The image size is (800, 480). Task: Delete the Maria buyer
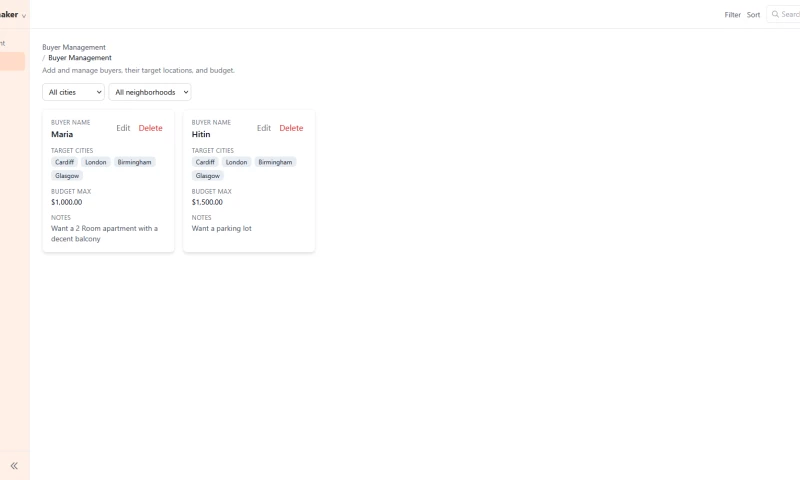tap(151, 128)
